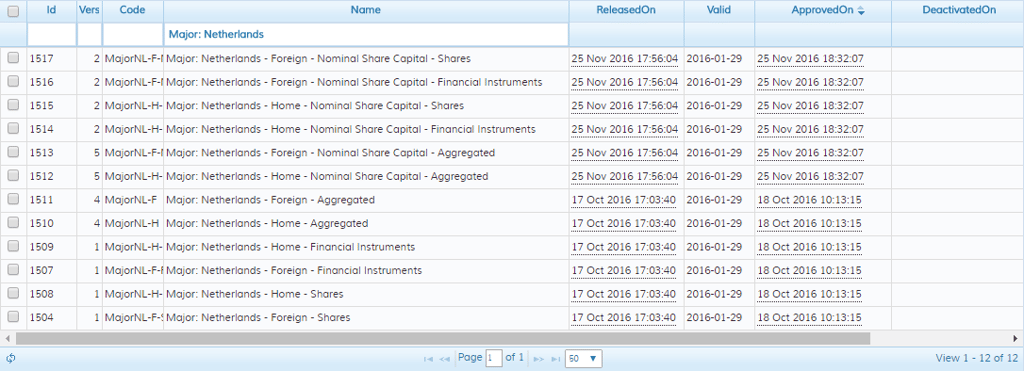Click the Name filter field 'Major: Netherlands'
This screenshot has width=1024, height=371.
366,35
